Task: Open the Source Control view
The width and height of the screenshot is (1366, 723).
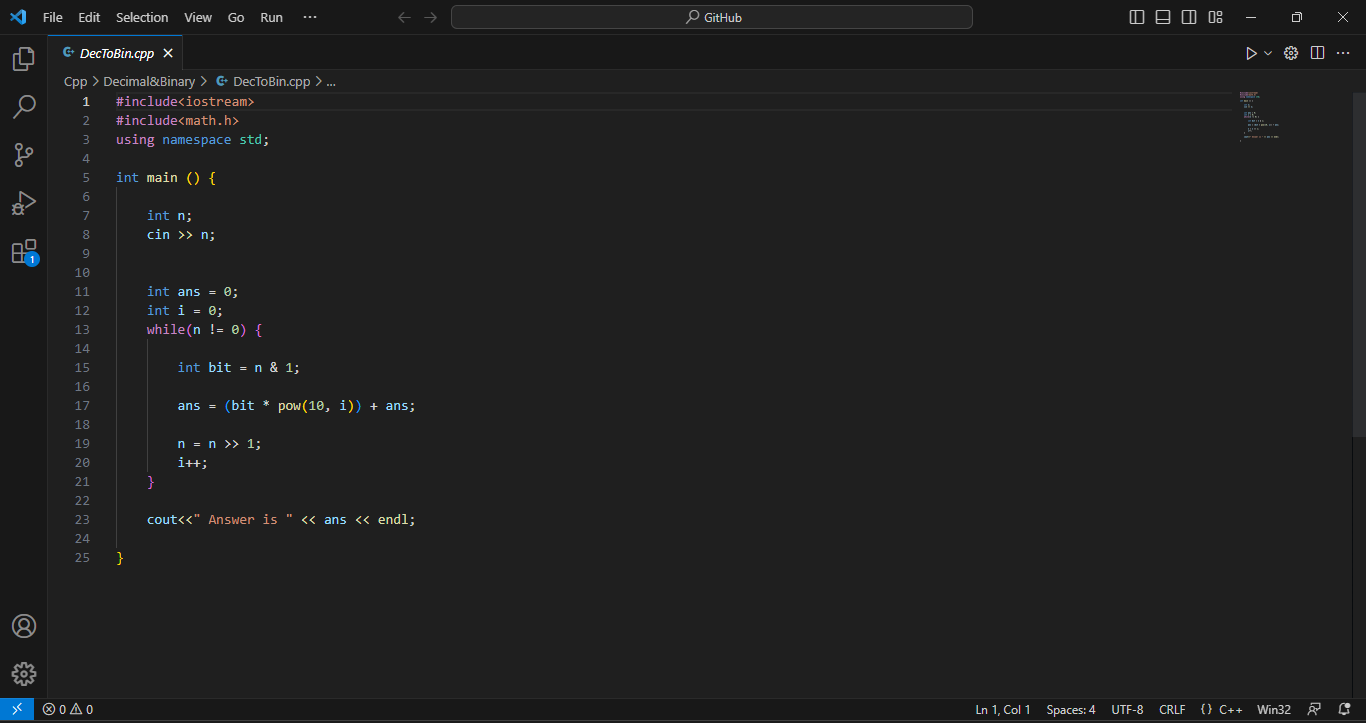Action: point(24,155)
